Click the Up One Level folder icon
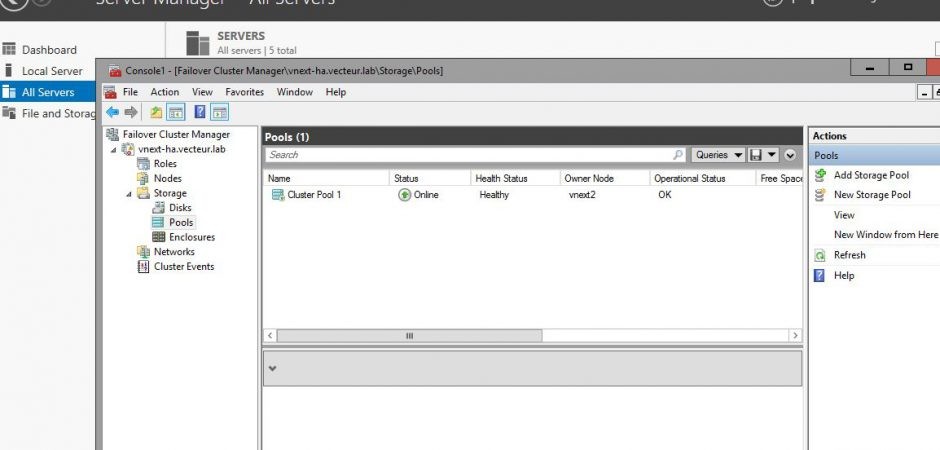The width and height of the screenshot is (940, 450). click(x=157, y=112)
